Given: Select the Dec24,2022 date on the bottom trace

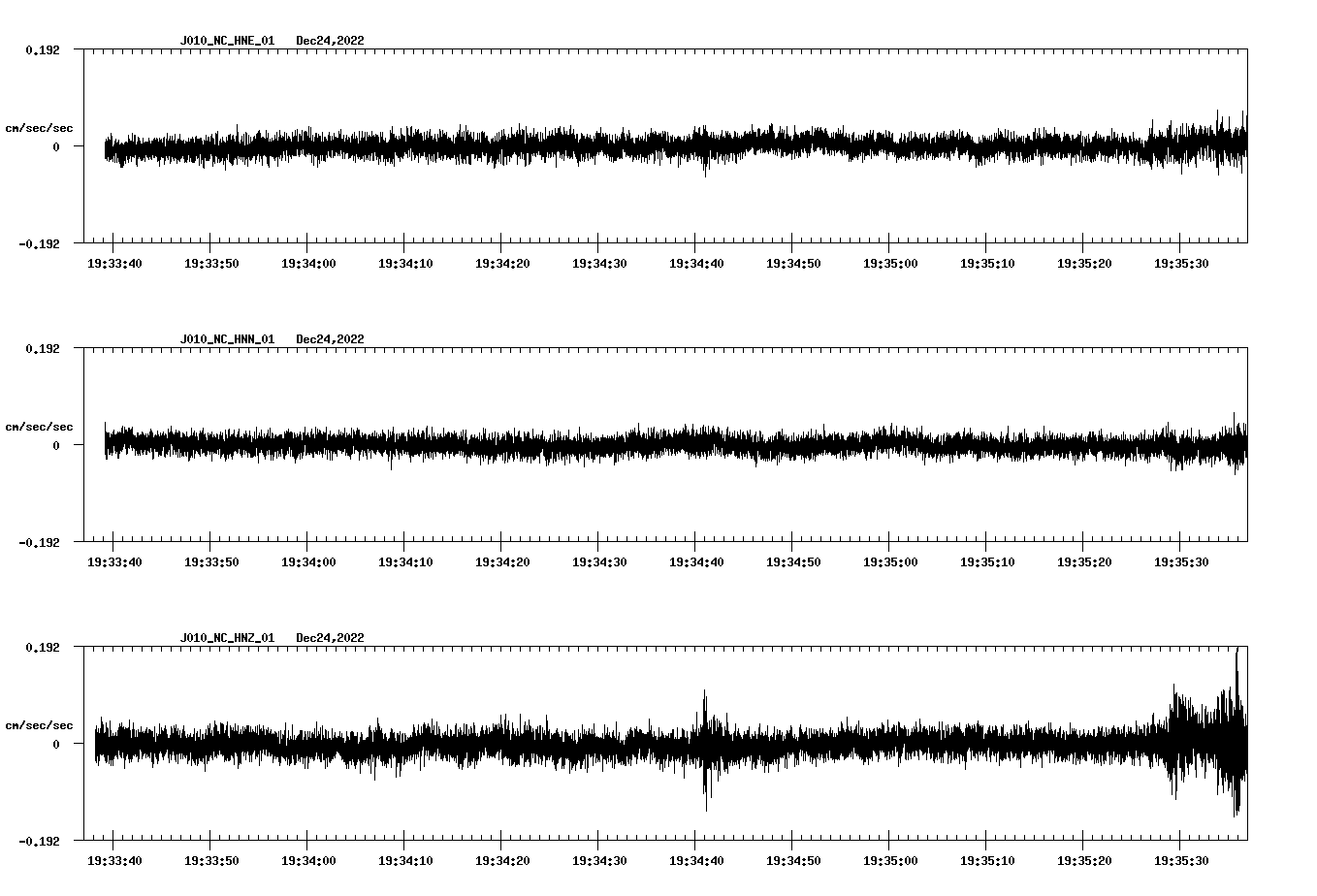Looking at the screenshot, I should coord(331,638).
